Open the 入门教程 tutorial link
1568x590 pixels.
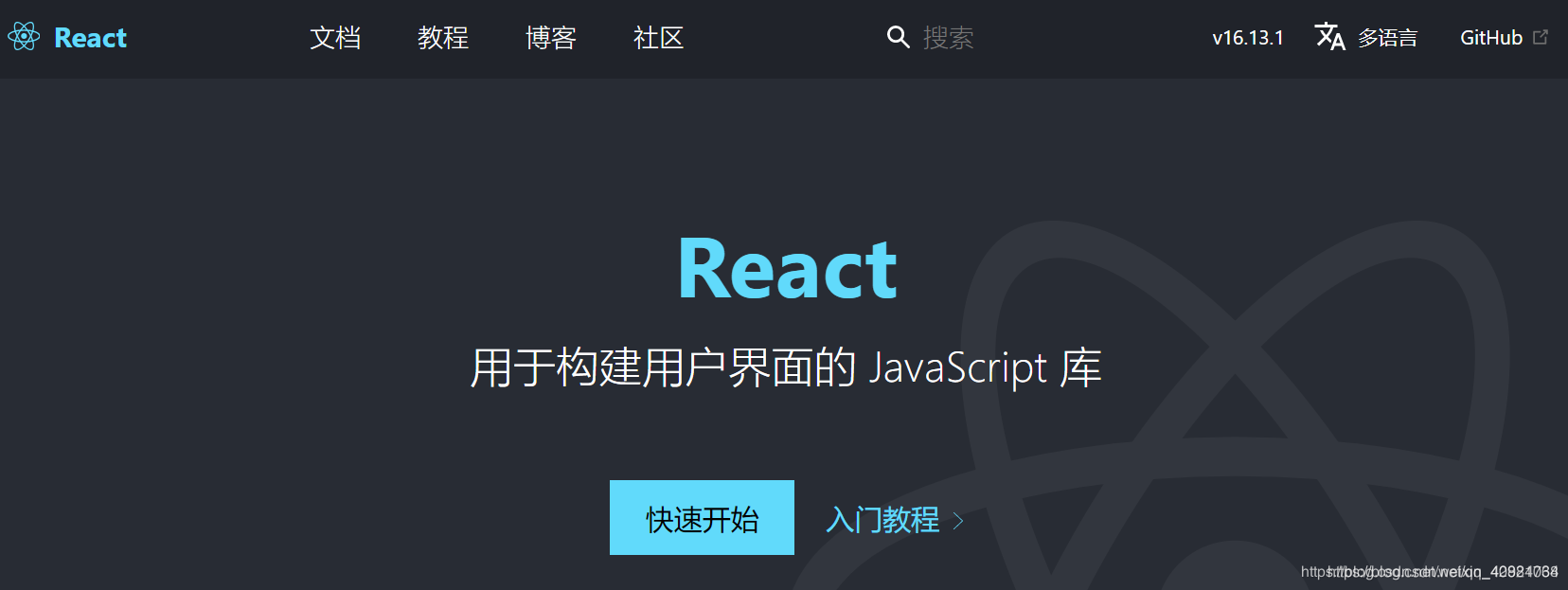pos(883,519)
